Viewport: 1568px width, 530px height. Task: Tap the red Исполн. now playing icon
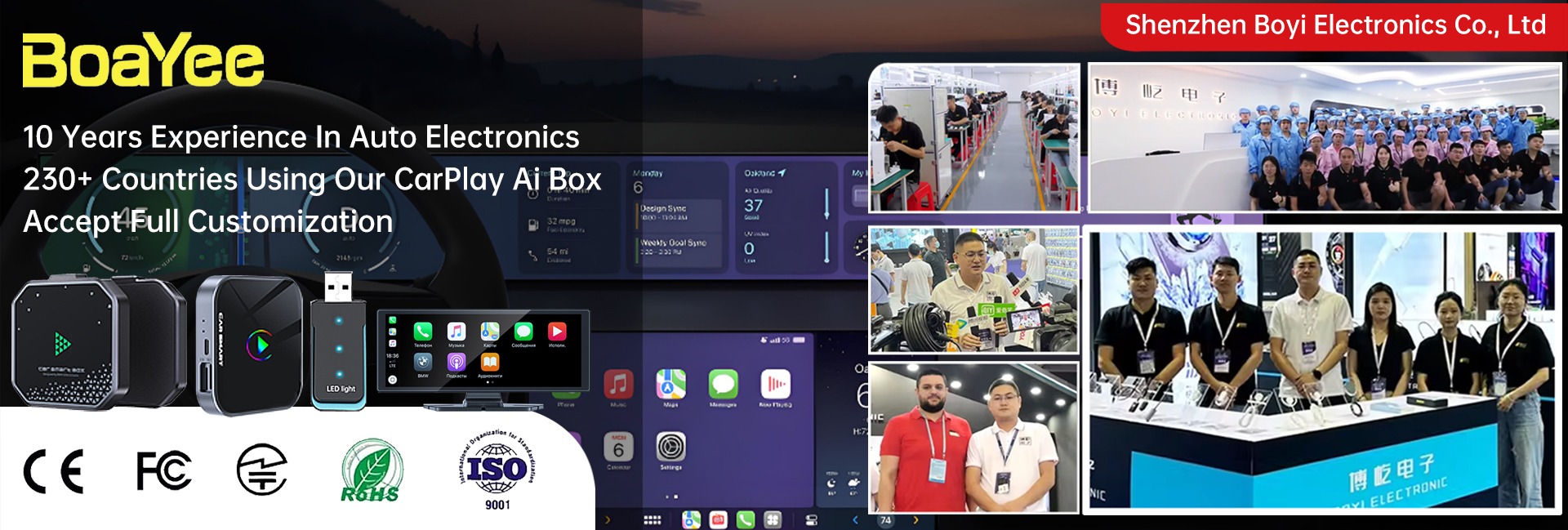pyautogui.click(x=557, y=331)
